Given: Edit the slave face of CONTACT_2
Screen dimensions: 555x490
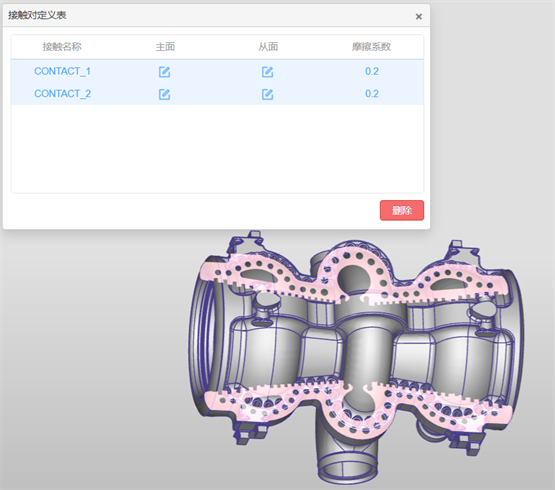Looking at the screenshot, I should (x=267, y=94).
